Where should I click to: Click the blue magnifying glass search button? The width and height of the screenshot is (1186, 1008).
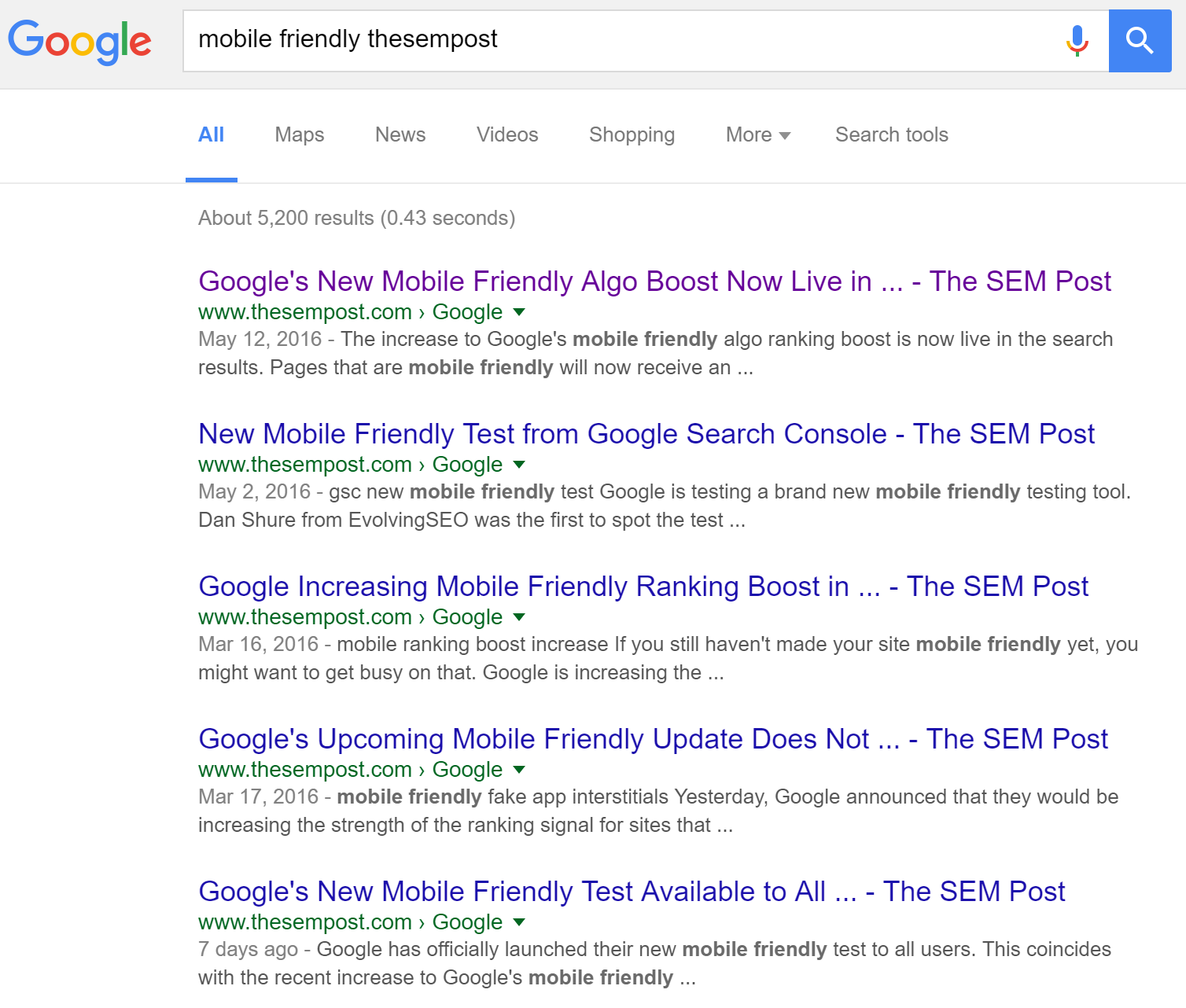(x=1140, y=41)
